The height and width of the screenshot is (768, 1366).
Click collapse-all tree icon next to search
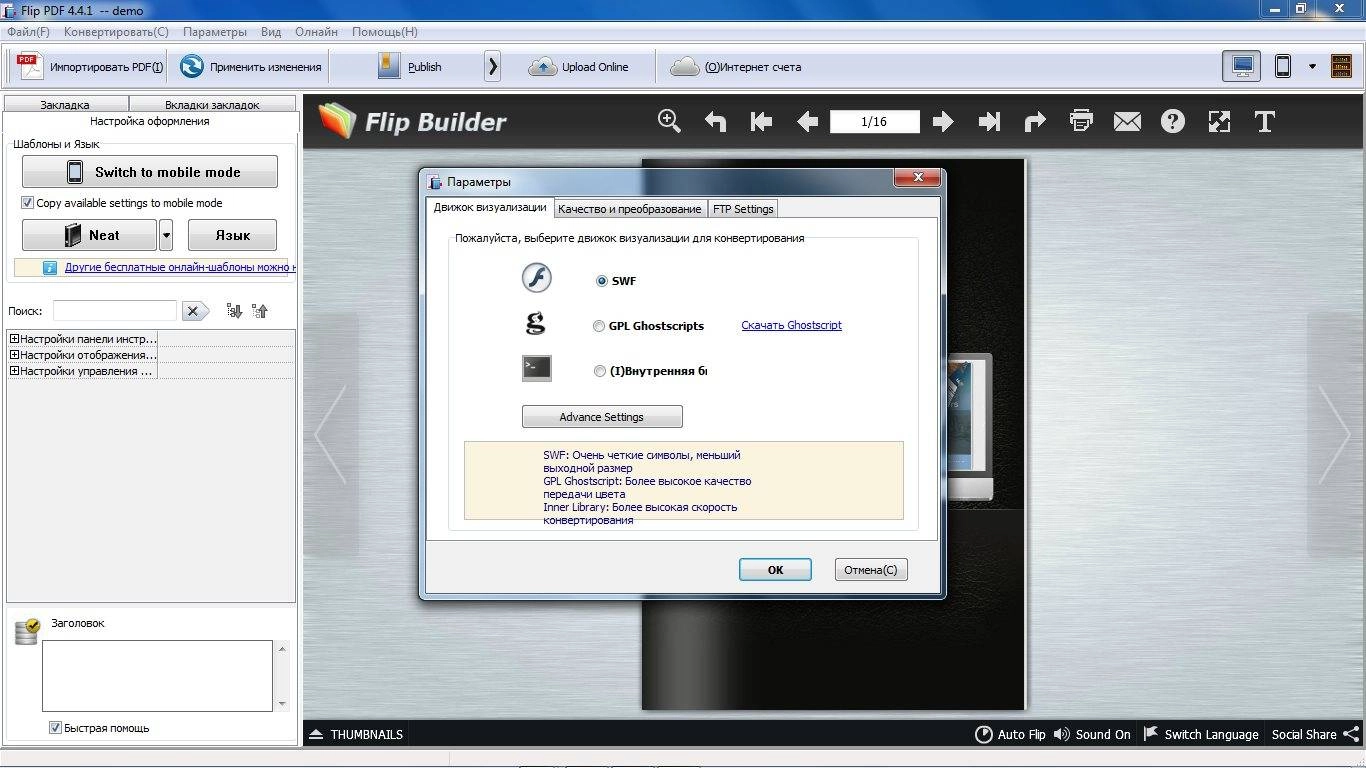point(260,311)
